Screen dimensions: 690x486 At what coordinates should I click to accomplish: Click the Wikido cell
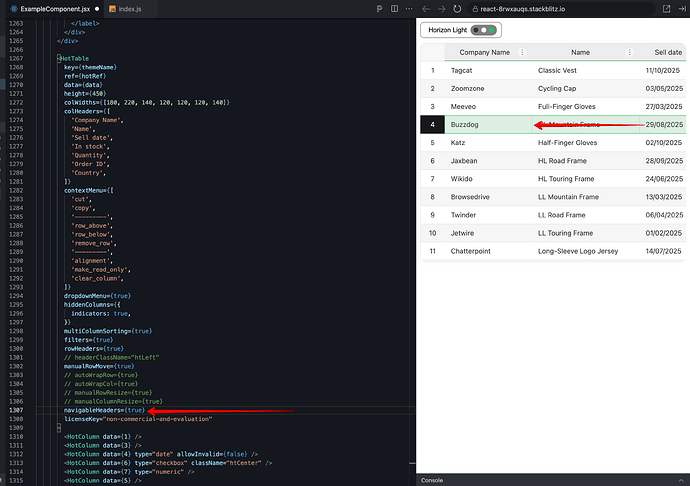click(x=488, y=179)
